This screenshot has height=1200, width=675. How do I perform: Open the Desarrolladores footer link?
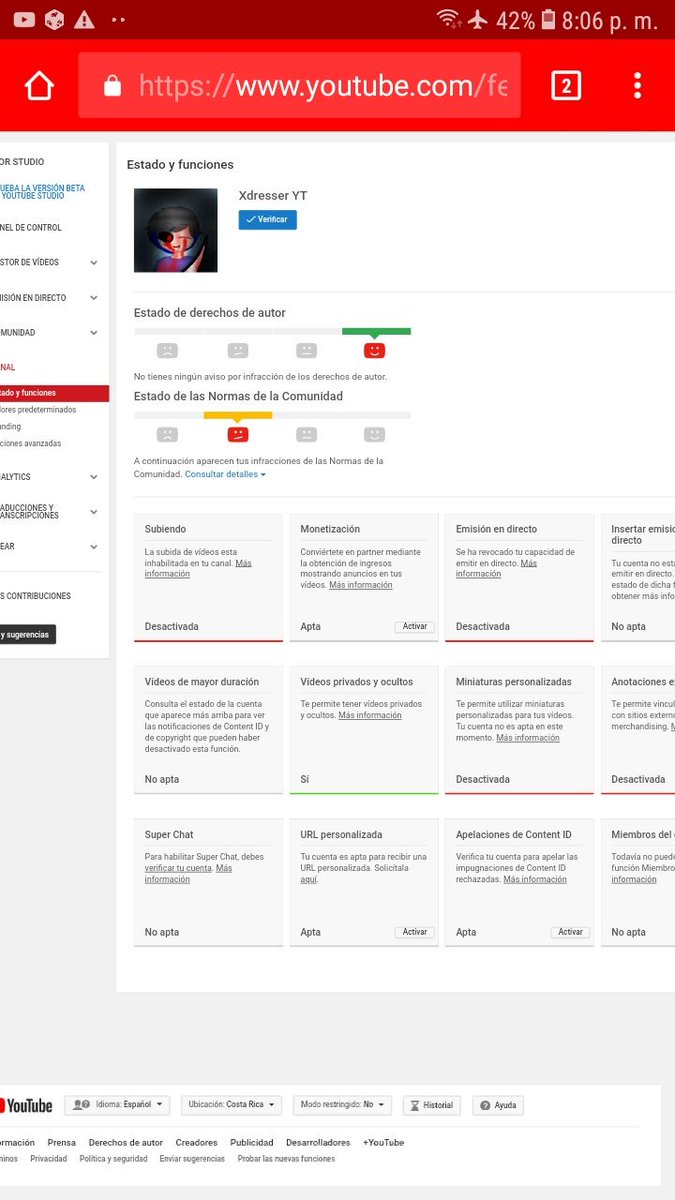[x=318, y=1142]
